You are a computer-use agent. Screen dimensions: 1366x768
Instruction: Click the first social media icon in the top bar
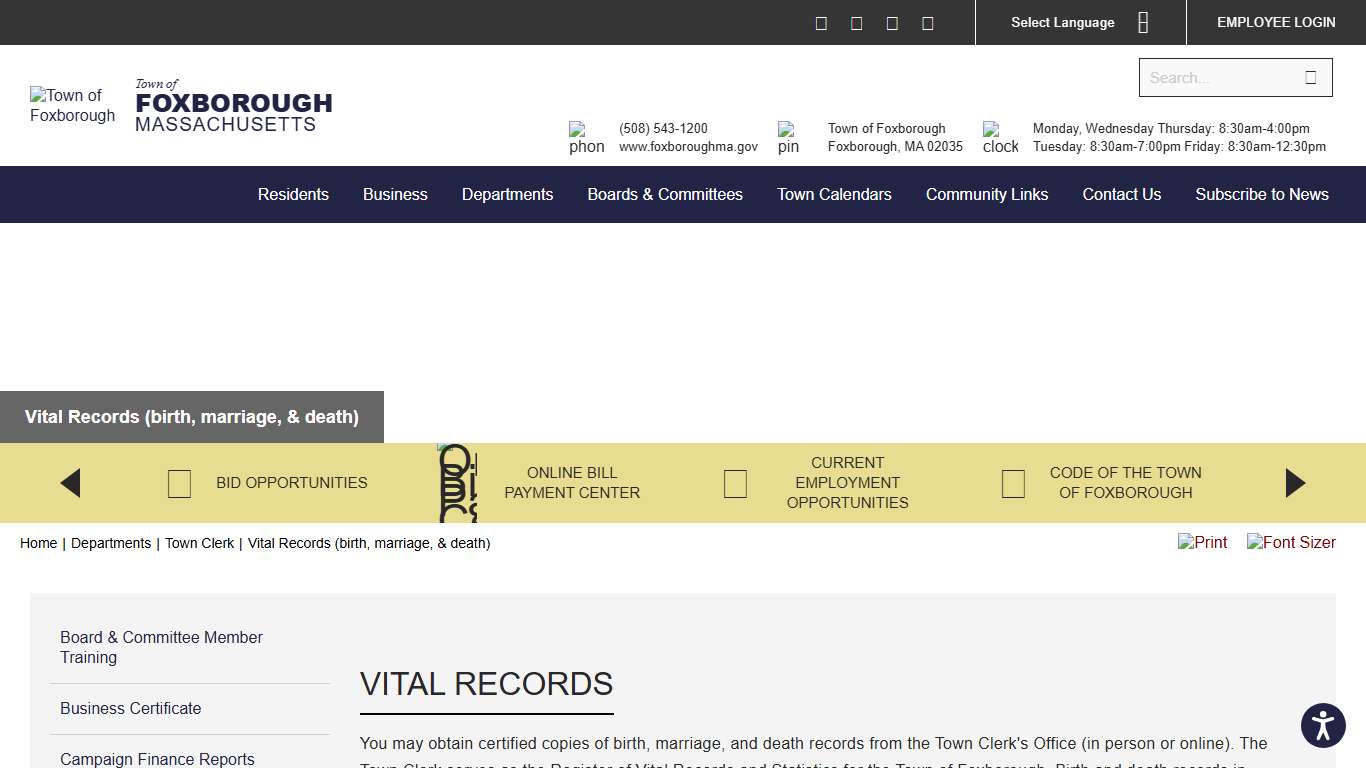click(821, 22)
